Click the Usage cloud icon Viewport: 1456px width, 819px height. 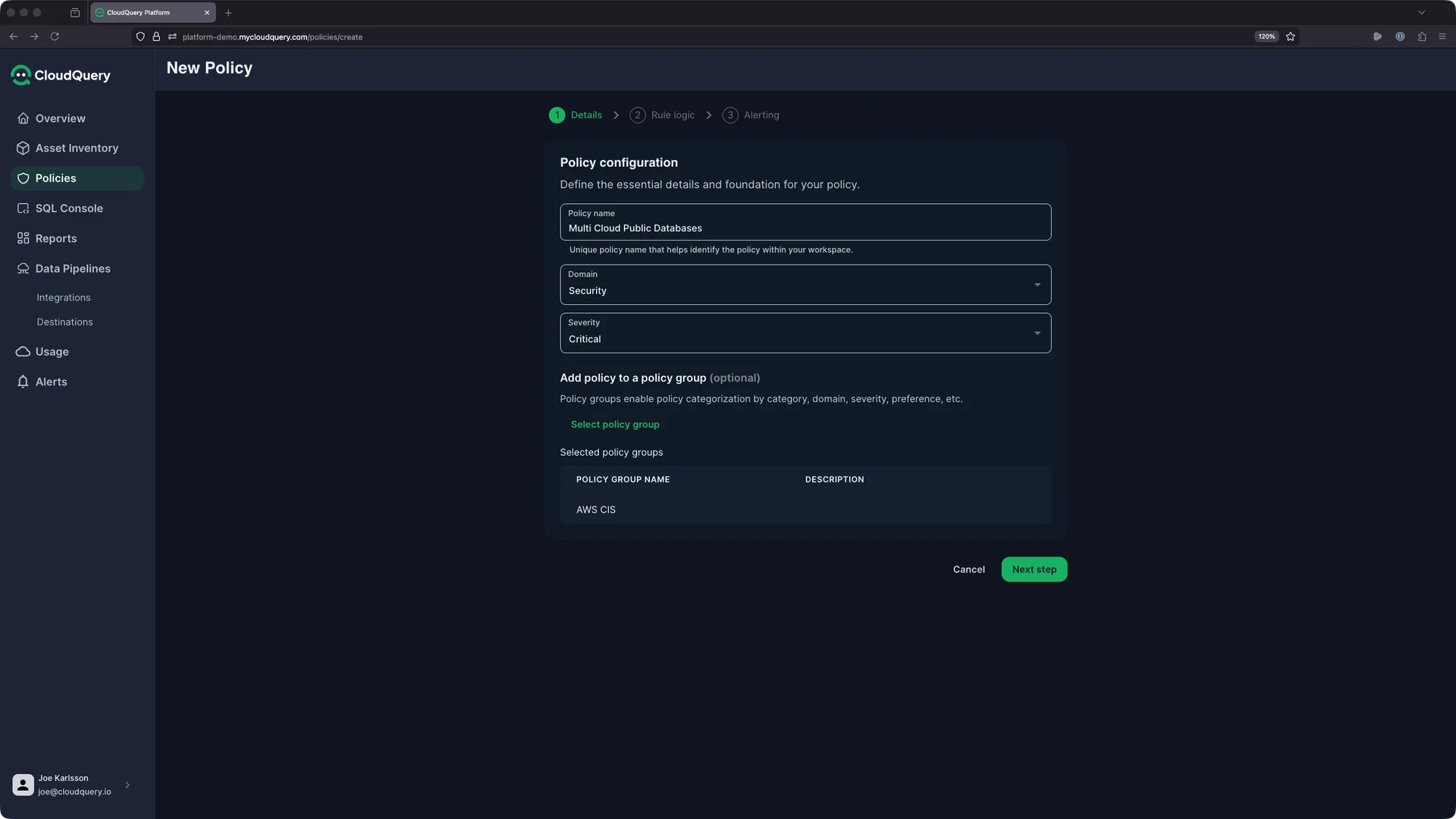pyautogui.click(x=24, y=352)
